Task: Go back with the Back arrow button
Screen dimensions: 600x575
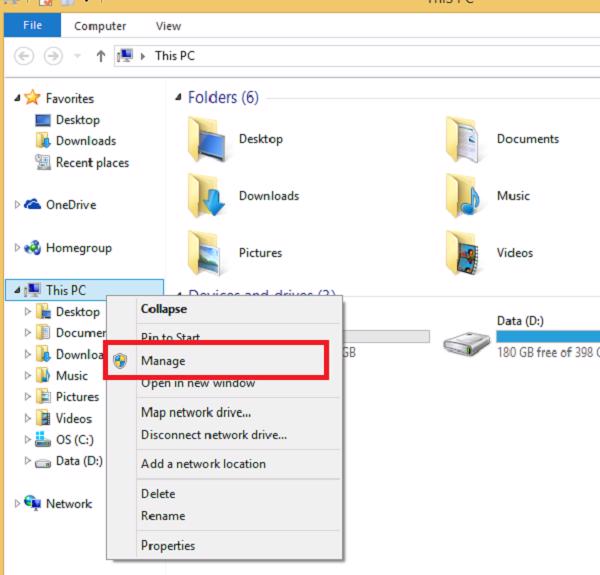Action: (24, 56)
